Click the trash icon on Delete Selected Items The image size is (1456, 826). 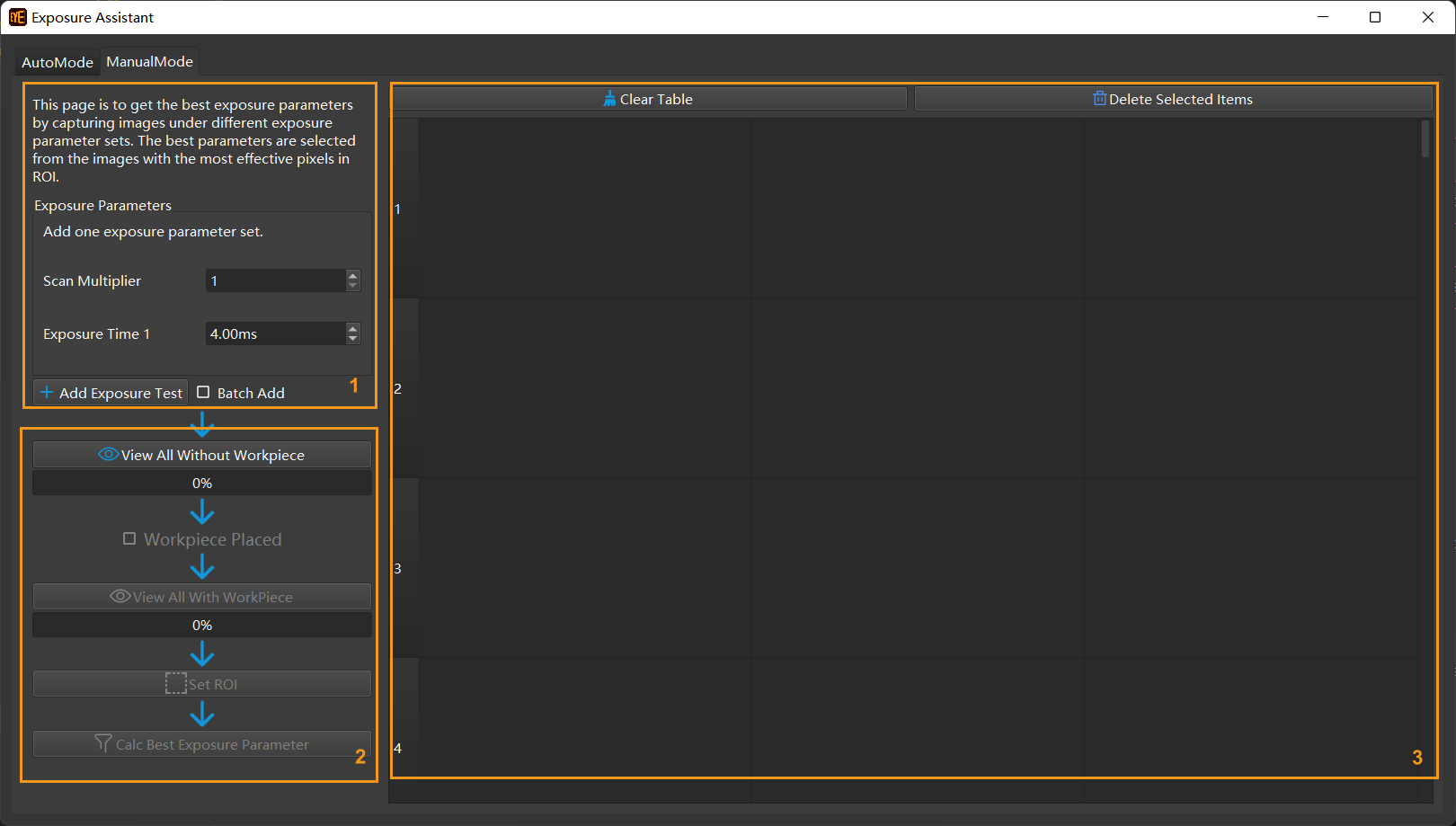pyautogui.click(x=1099, y=99)
